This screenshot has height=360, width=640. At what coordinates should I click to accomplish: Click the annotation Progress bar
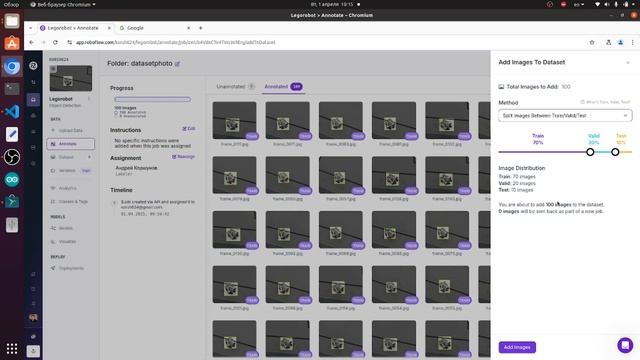153,99
